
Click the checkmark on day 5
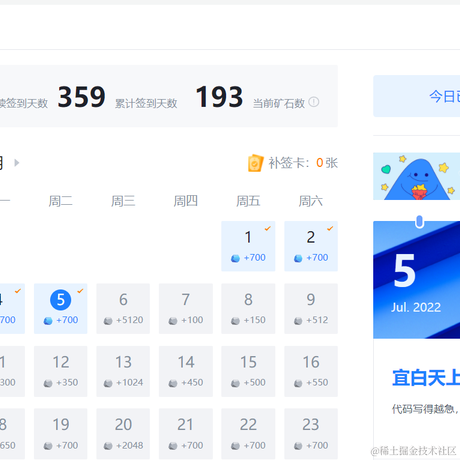coord(80,291)
